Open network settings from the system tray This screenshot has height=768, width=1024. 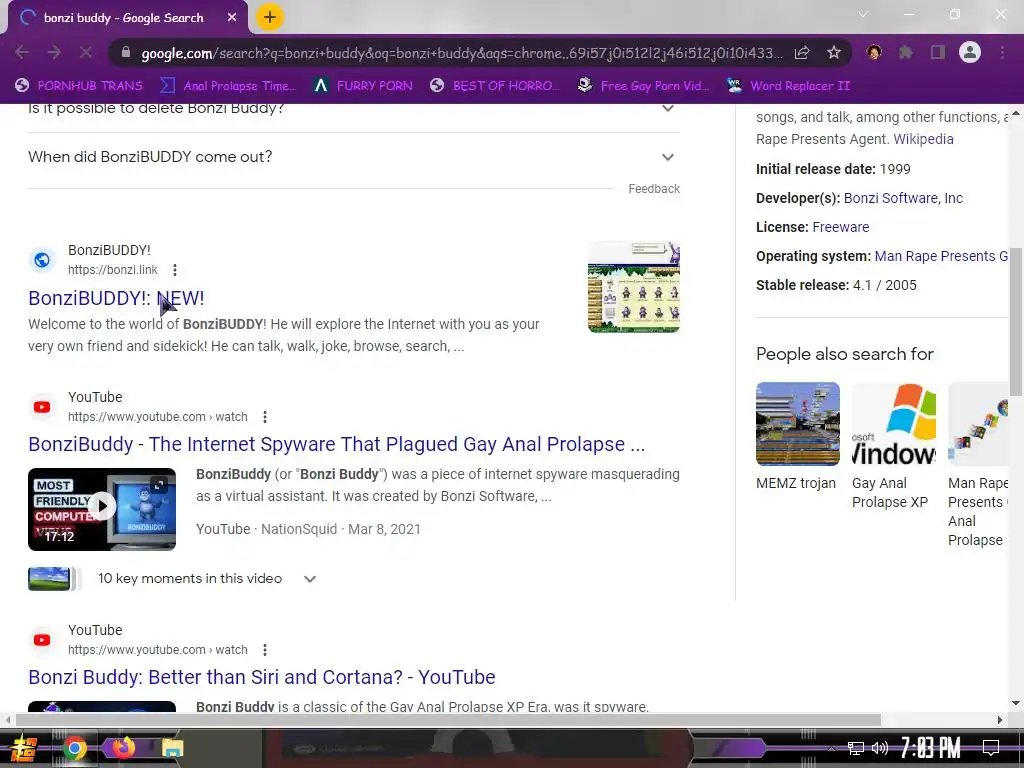coord(856,748)
